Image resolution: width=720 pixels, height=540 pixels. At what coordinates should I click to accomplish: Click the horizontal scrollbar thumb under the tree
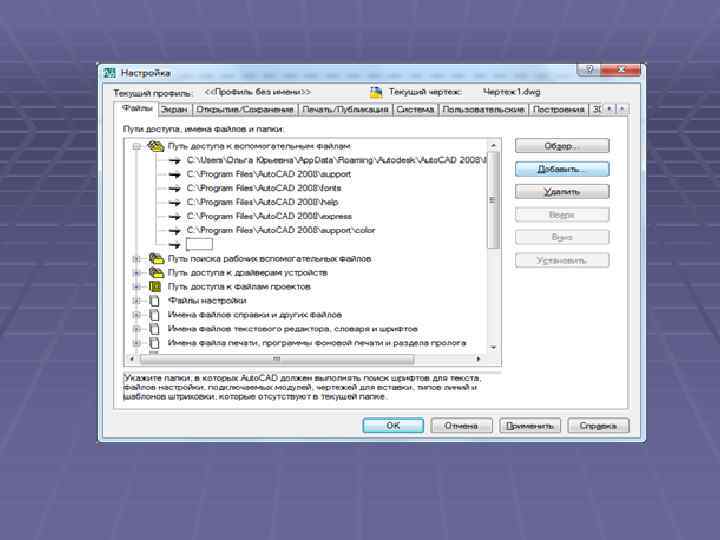(x=277, y=359)
